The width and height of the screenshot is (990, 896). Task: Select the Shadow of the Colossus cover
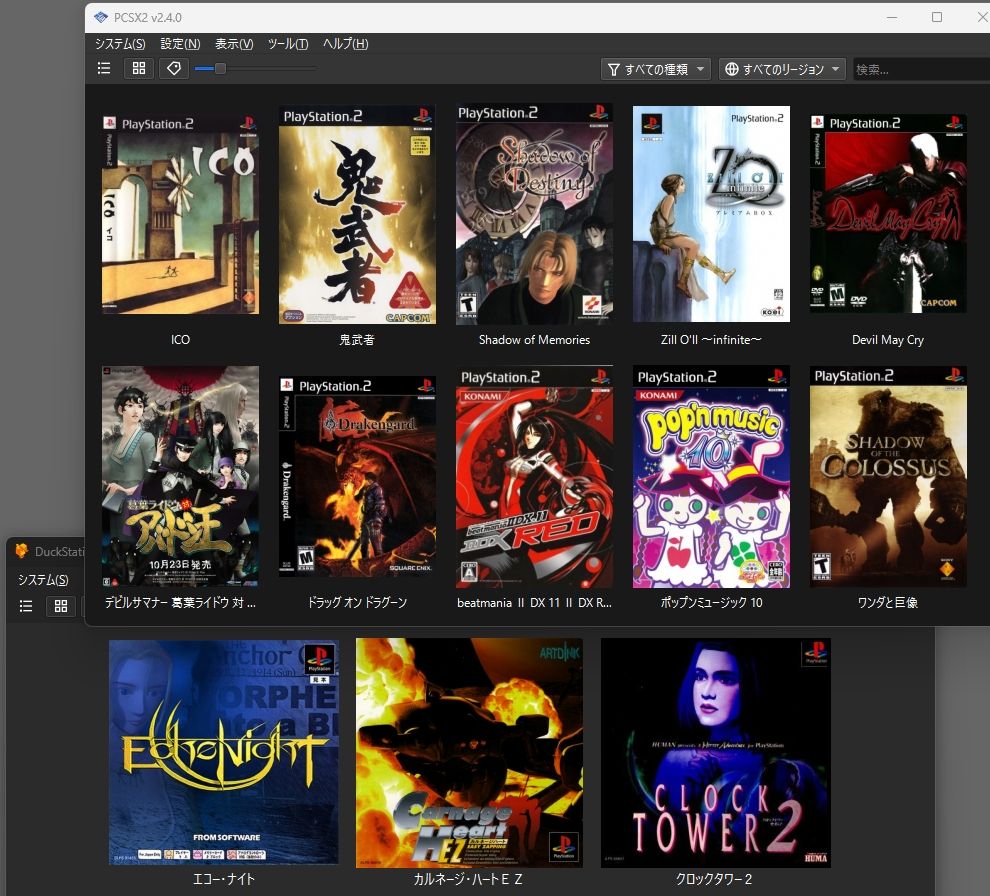tap(888, 477)
